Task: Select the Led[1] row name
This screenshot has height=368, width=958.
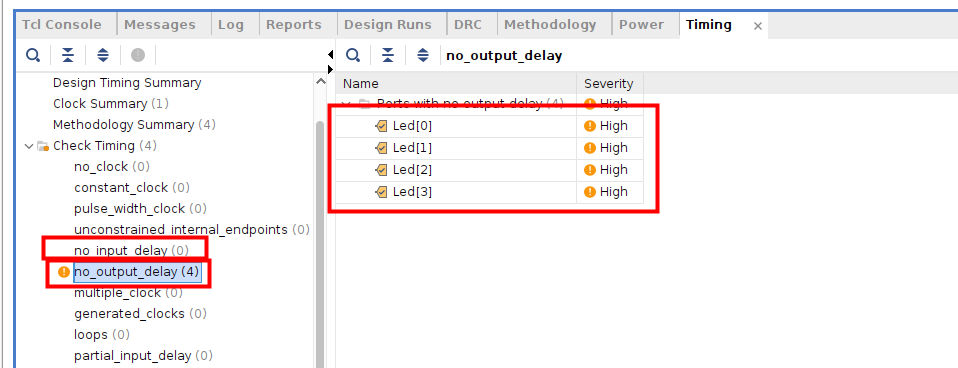Action: [412, 148]
